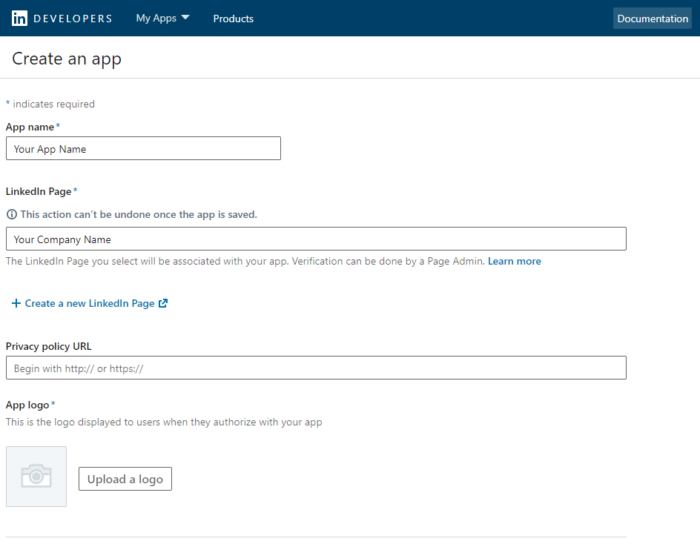Click the DEVELOPERS header text
This screenshot has height=547, width=700.
(73, 19)
